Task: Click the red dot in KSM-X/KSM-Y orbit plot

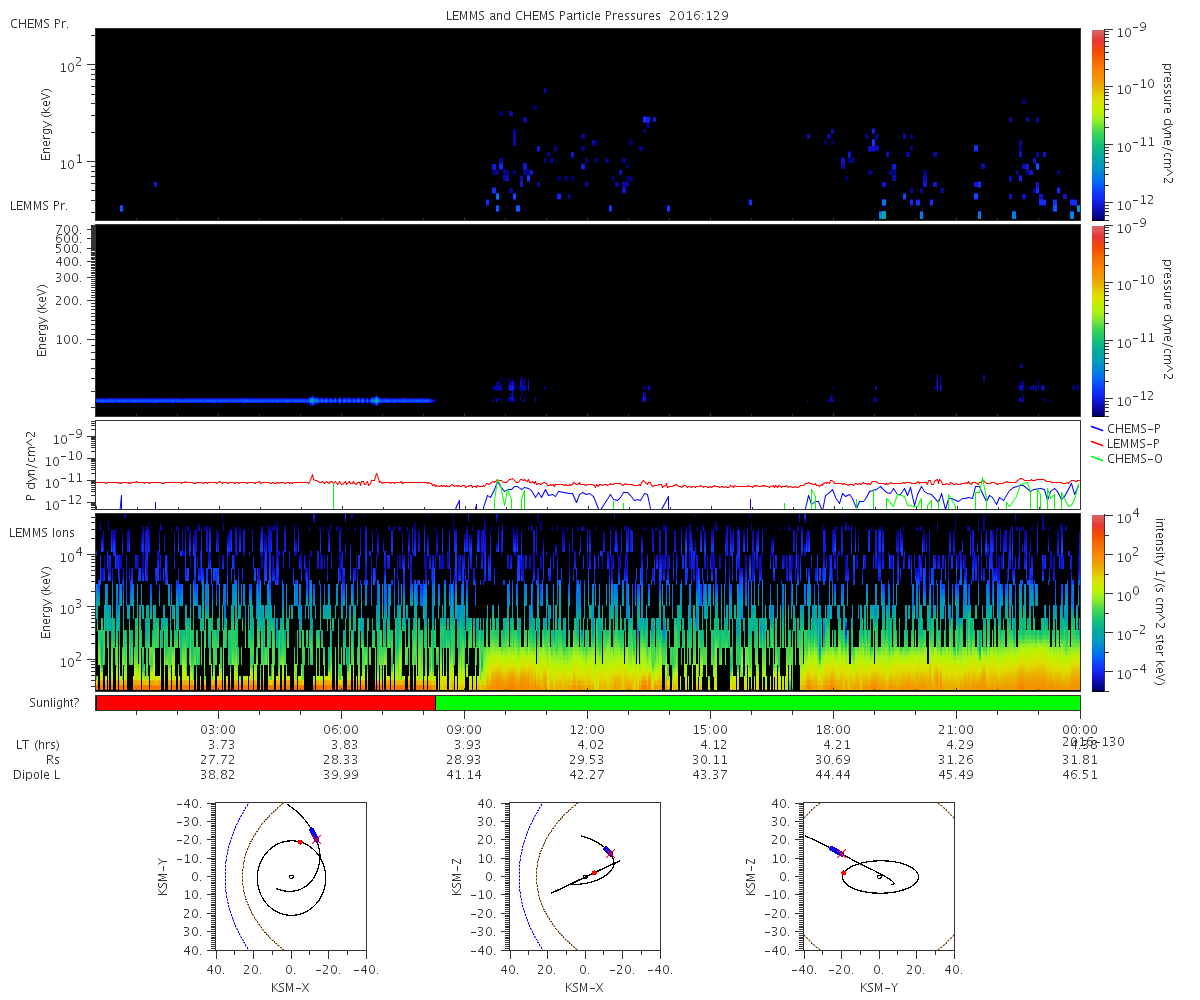Action: coord(299,842)
